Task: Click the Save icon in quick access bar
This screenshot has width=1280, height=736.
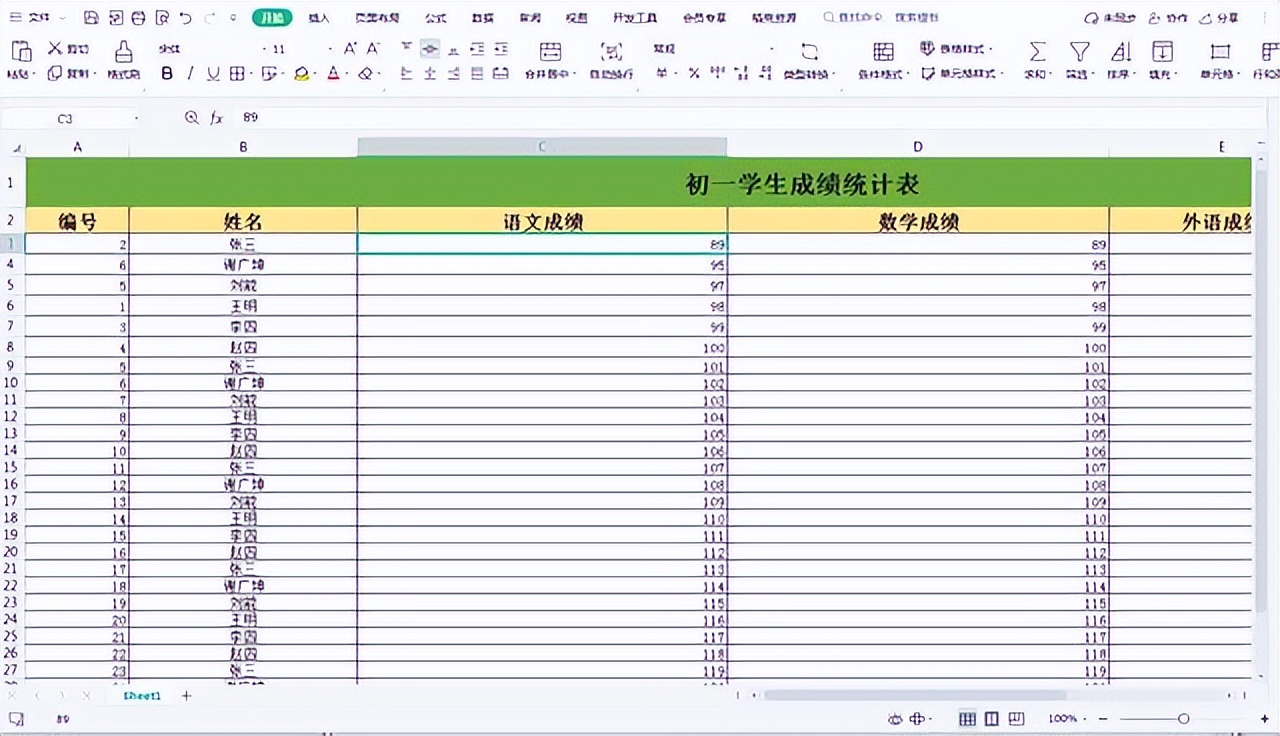Action: [91, 18]
